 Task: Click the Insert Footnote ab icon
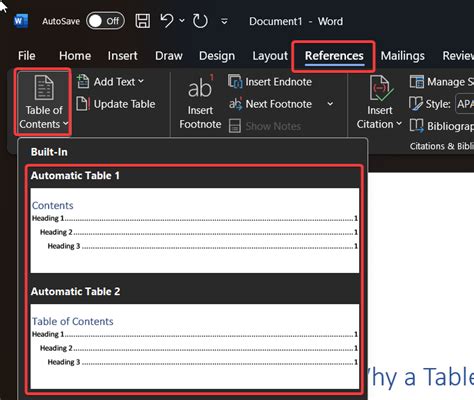point(200,87)
